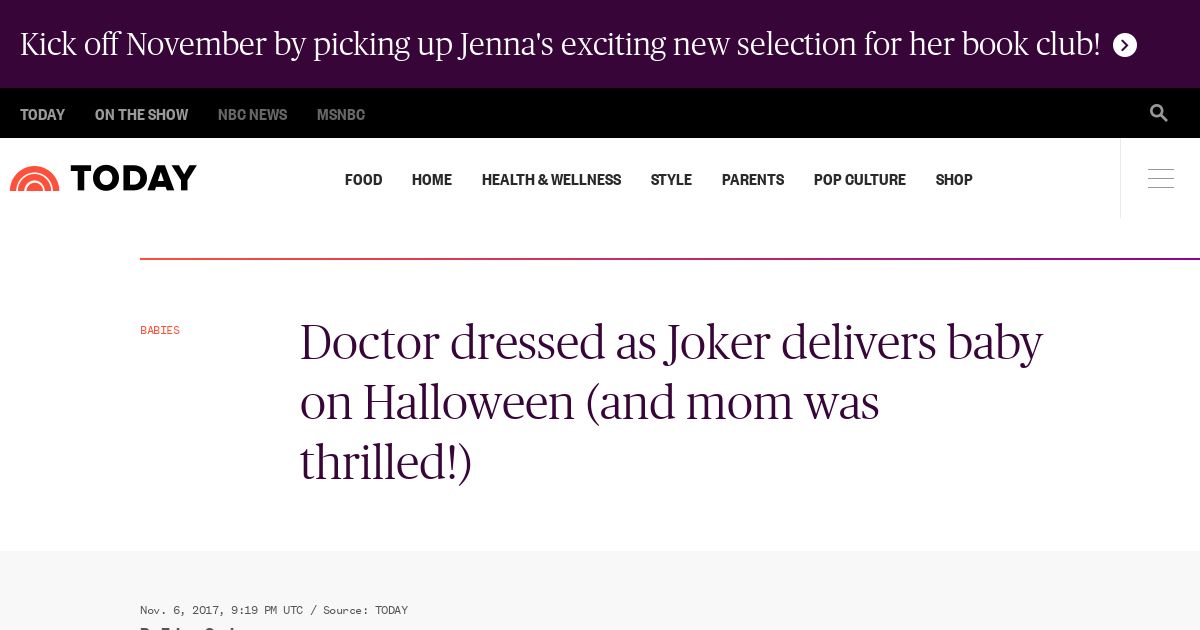Viewport: 1200px width, 630px height.
Task: Open the POP CULTURE section
Action: tap(860, 180)
